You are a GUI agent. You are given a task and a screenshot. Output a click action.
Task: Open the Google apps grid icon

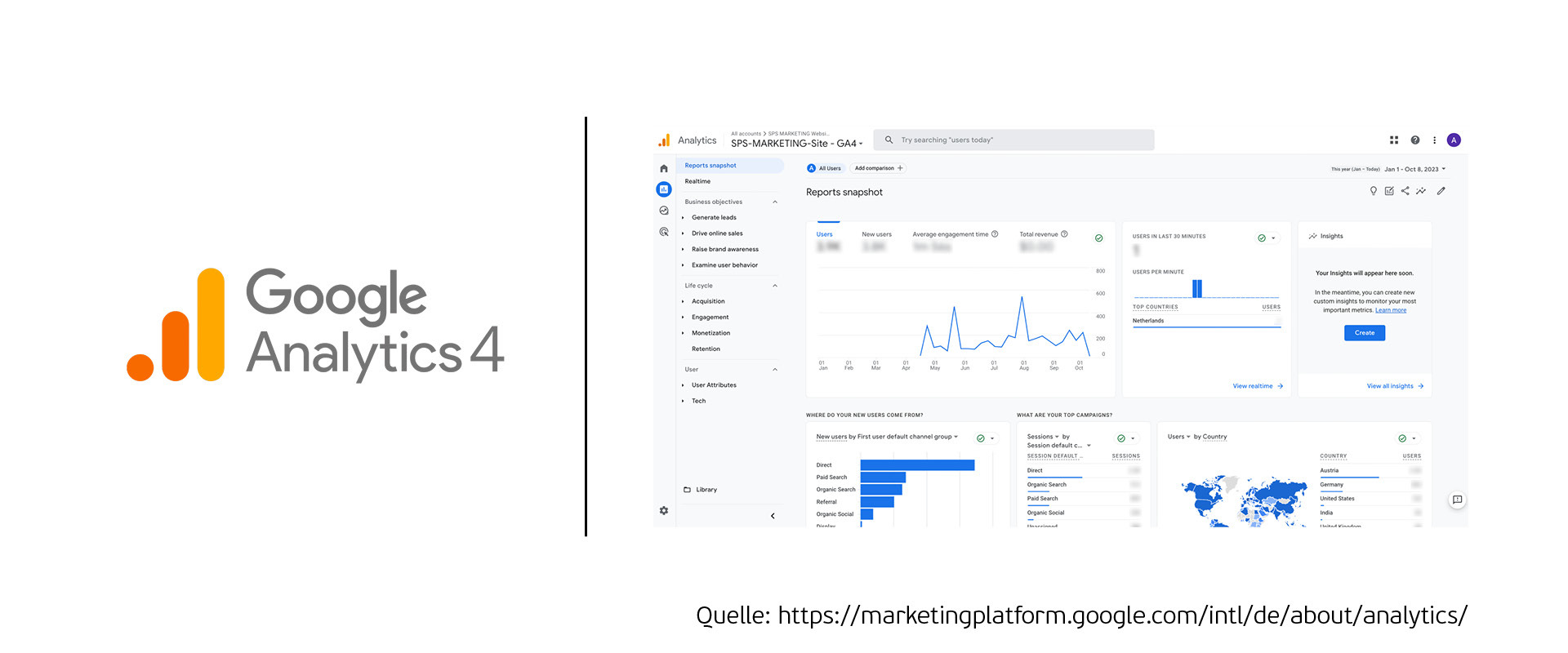[x=1394, y=140]
